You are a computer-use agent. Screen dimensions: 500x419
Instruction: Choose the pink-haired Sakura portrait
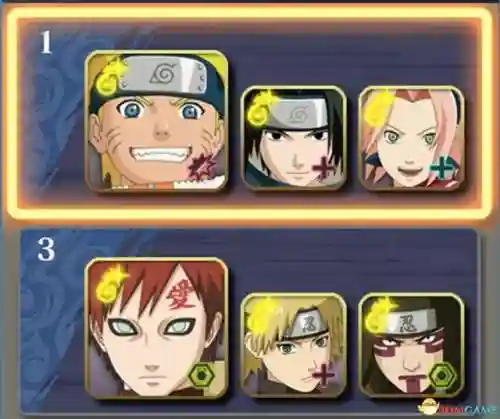pyautogui.click(x=412, y=138)
